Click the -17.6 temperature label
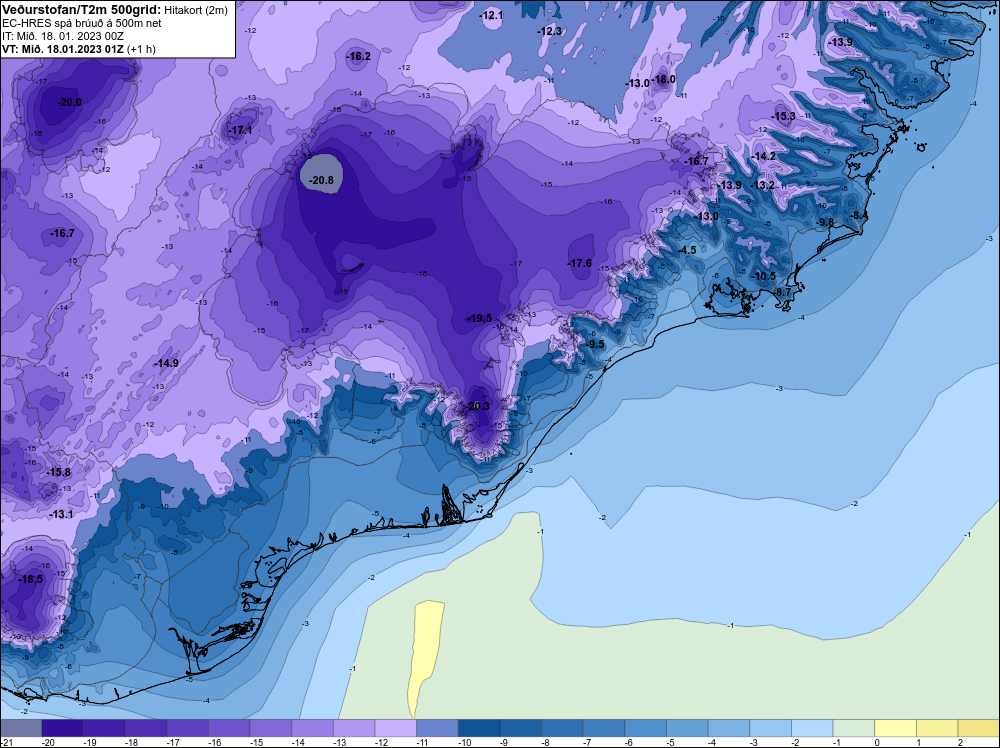This screenshot has width=1000, height=748. tap(580, 263)
